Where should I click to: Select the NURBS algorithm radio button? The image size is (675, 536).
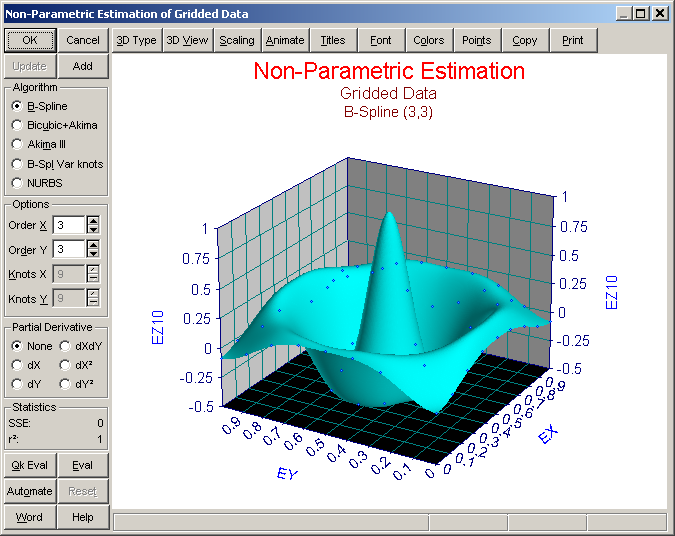point(37,183)
